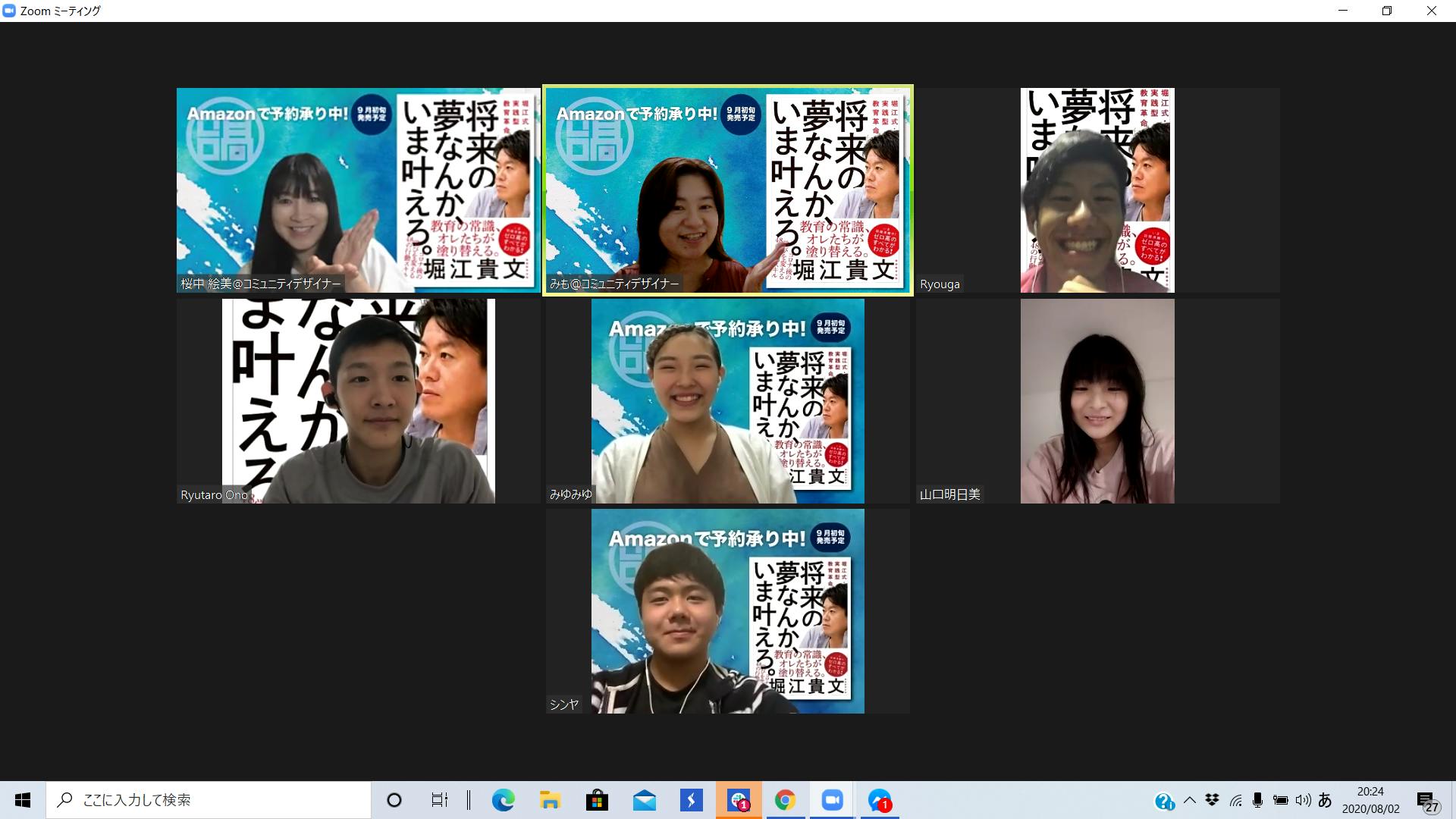
Task: Select Ryutaro Ono's video tile
Action: [x=358, y=400]
